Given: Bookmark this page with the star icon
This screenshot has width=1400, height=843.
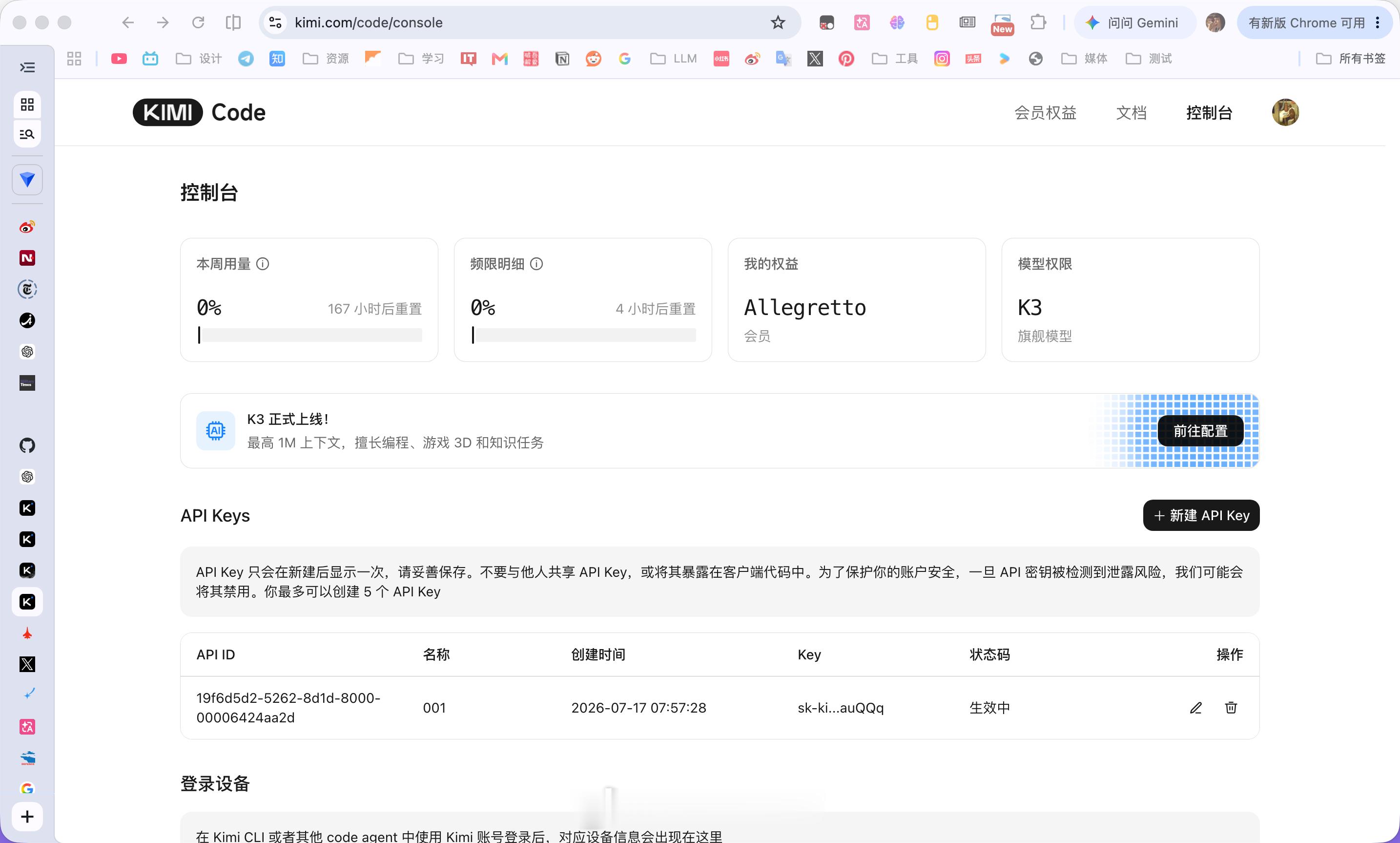Looking at the screenshot, I should point(778,23).
